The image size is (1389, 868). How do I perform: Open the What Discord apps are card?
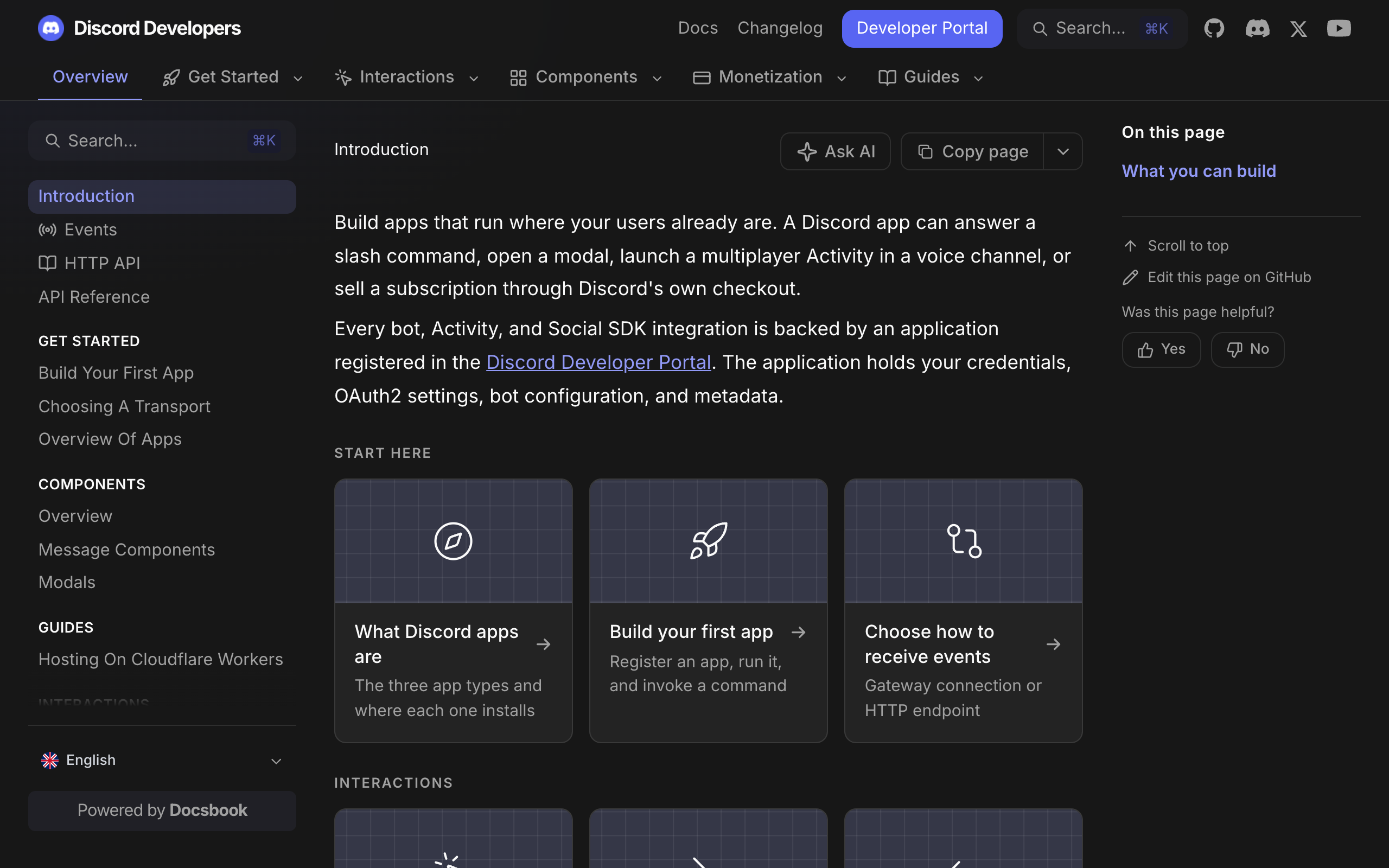coord(454,611)
